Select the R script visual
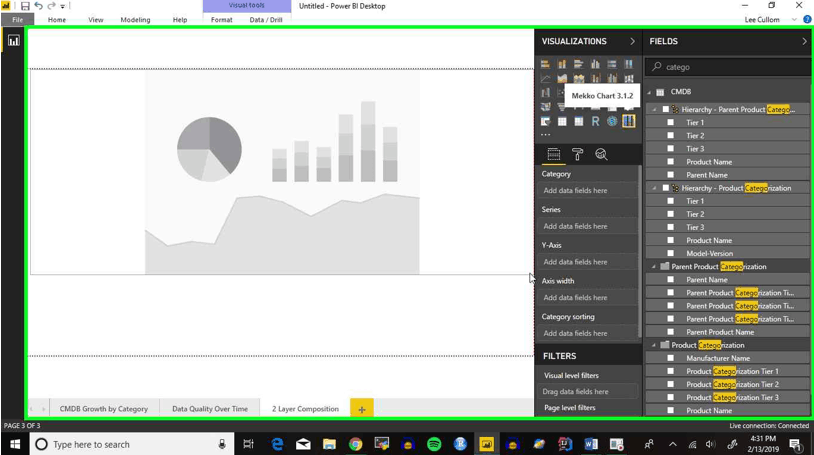 (x=595, y=122)
